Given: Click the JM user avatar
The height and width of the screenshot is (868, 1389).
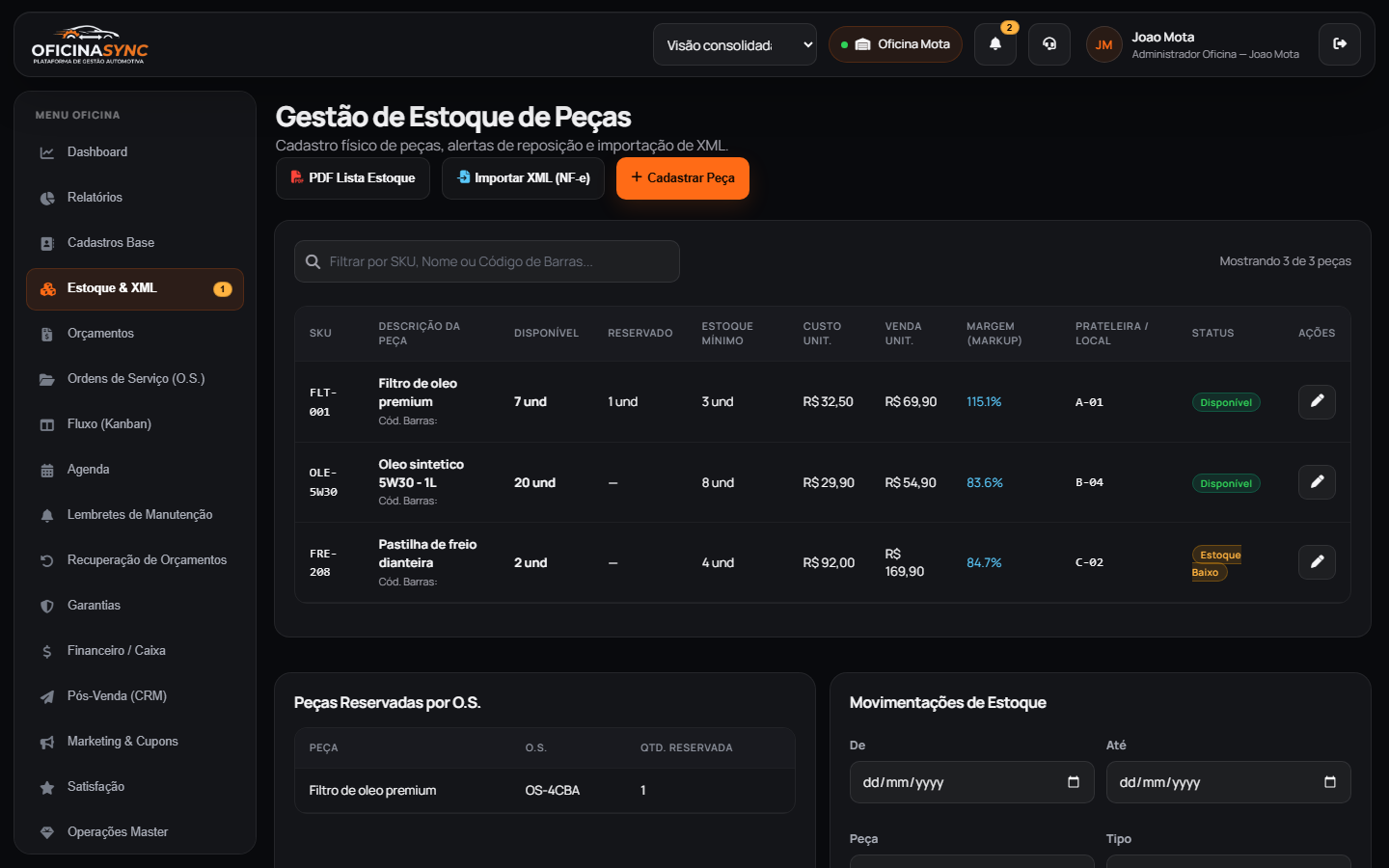Looking at the screenshot, I should pyautogui.click(x=1103, y=44).
